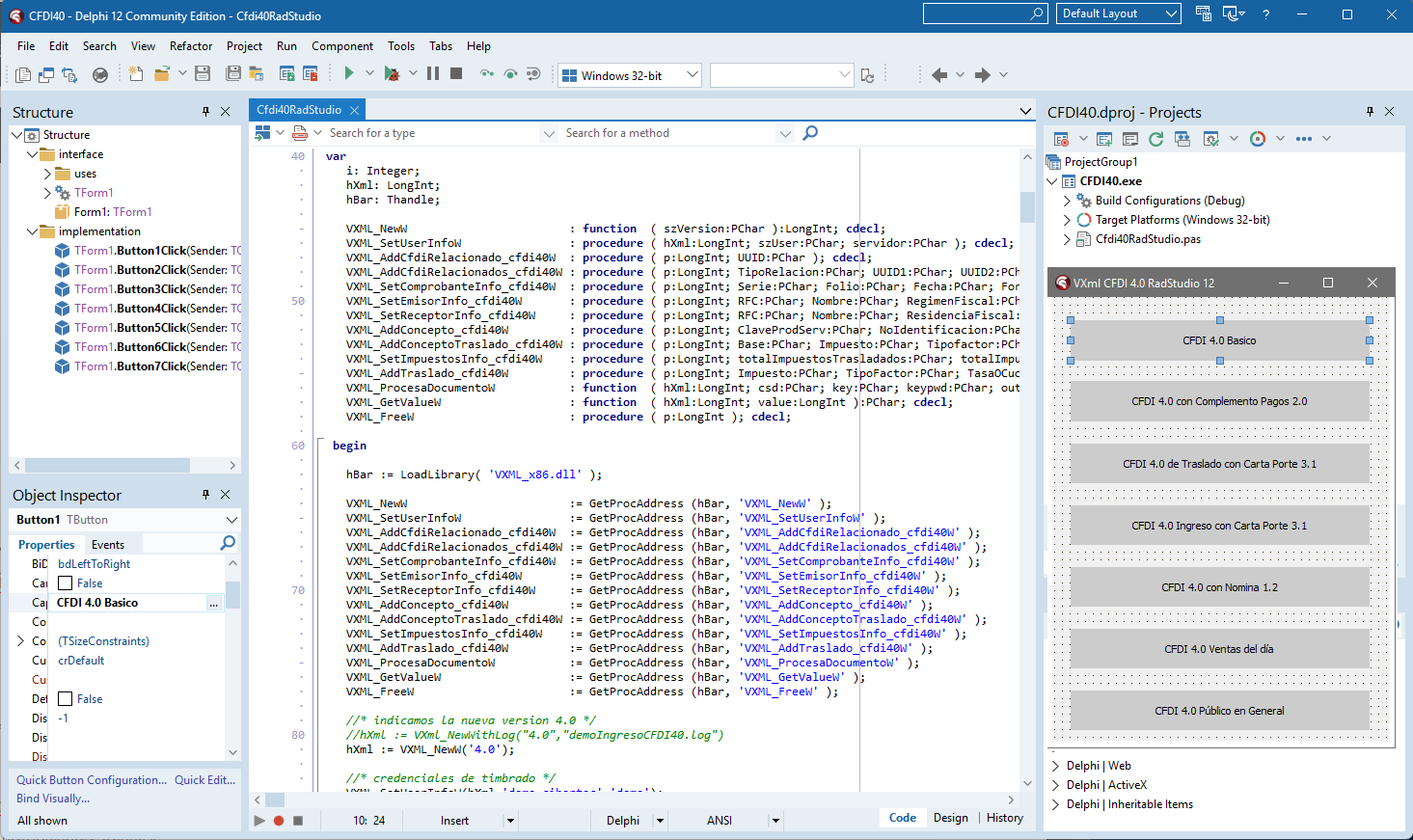The width and height of the screenshot is (1413, 840).
Task: Click the Stop program square icon
Action: (456, 73)
